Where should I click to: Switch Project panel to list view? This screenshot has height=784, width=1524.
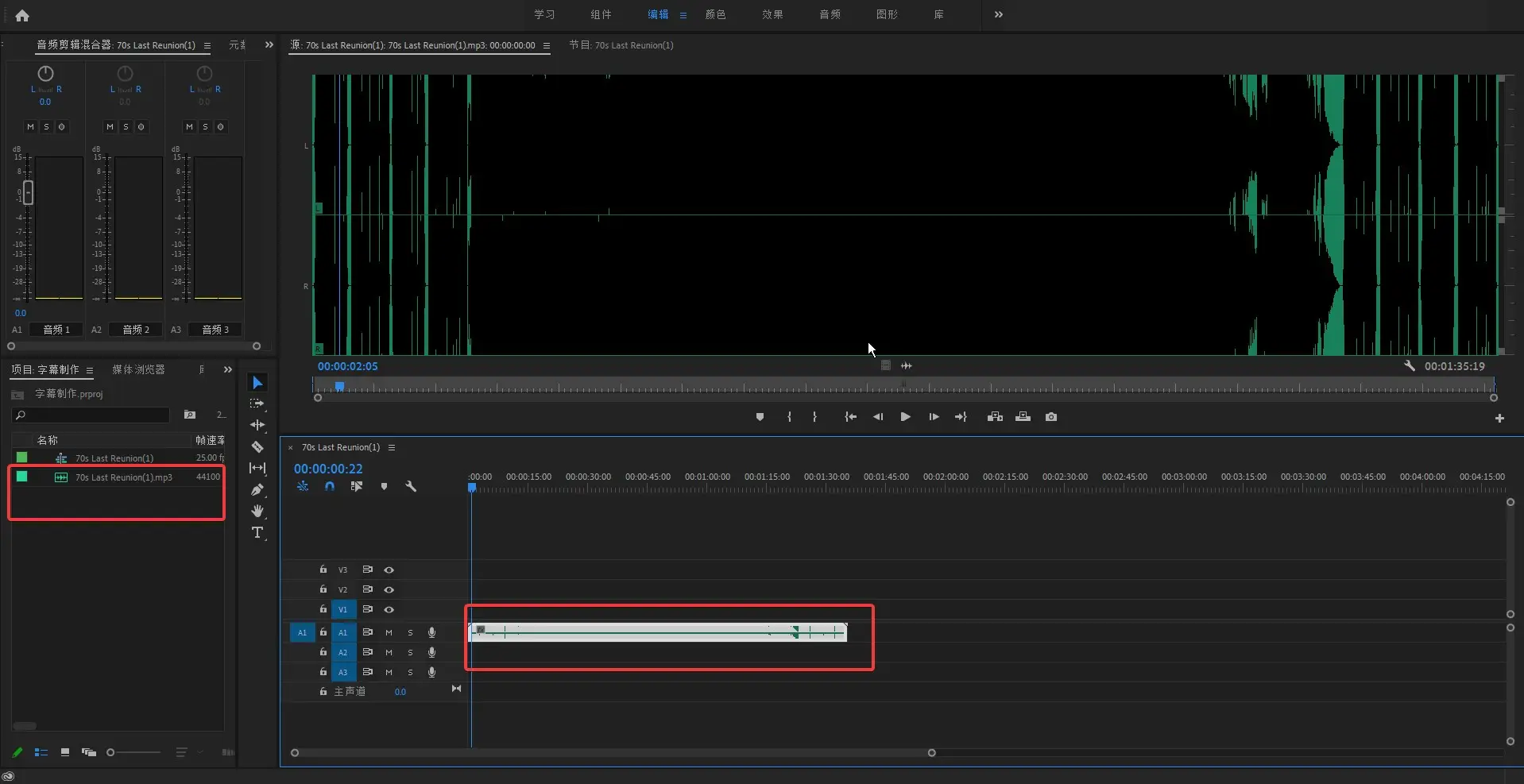pos(41,752)
